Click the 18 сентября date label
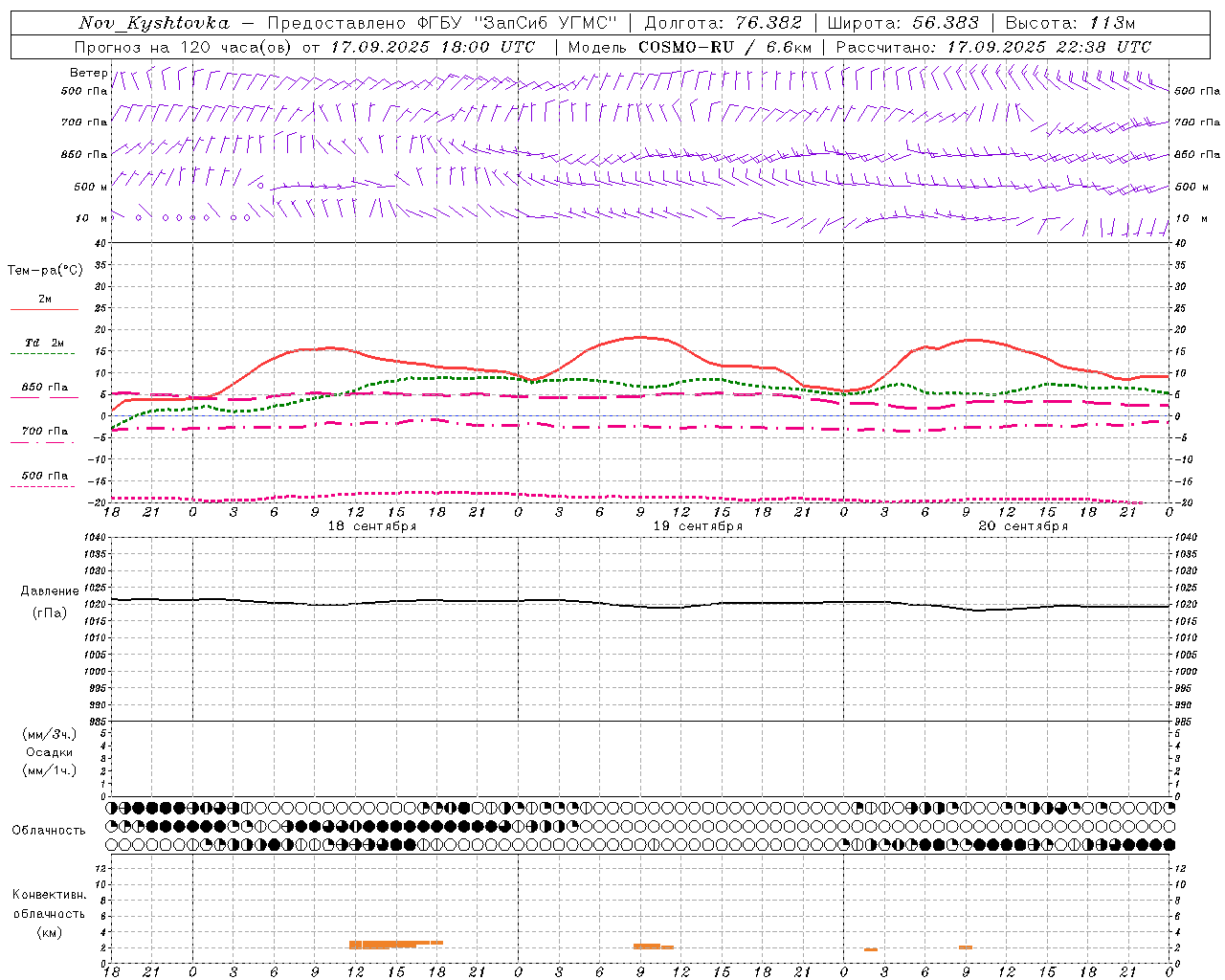This screenshot has width=1225, height=980. click(371, 526)
